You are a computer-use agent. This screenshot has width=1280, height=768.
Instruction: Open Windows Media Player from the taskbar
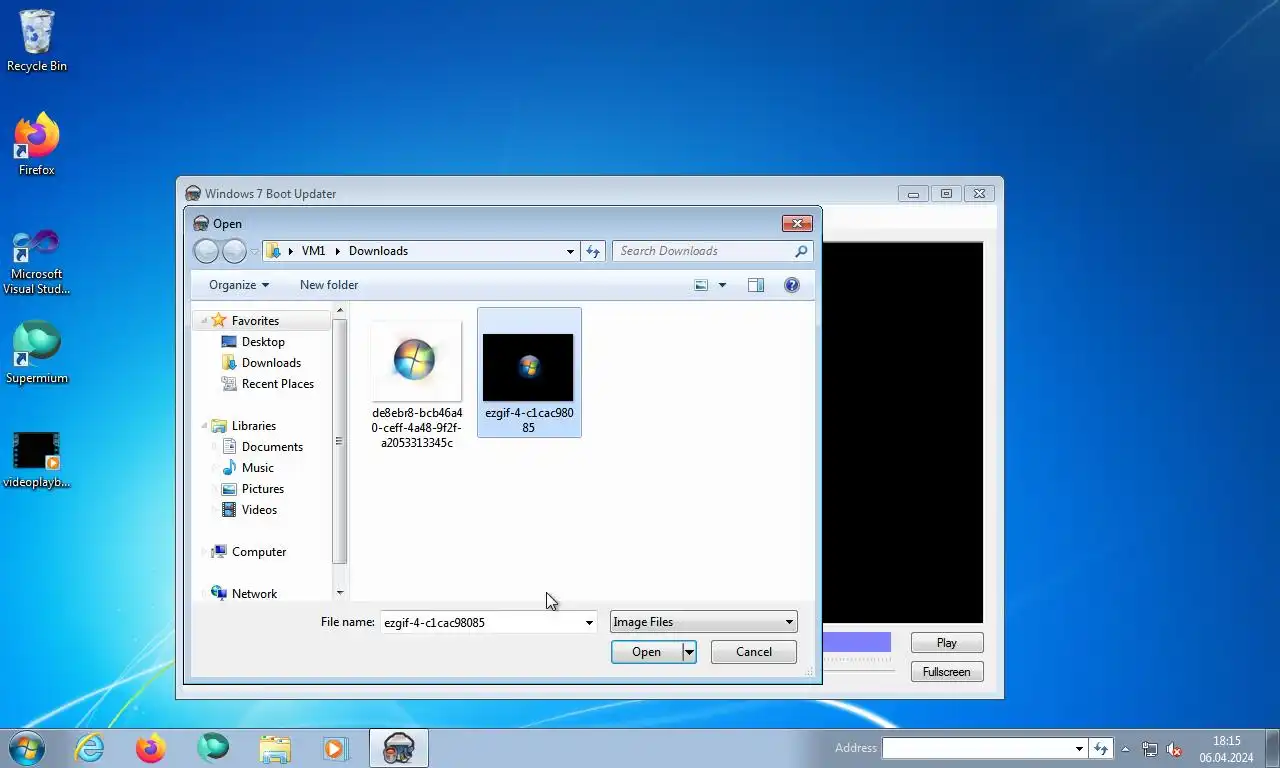pyautogui.click(x=334, y=748)
